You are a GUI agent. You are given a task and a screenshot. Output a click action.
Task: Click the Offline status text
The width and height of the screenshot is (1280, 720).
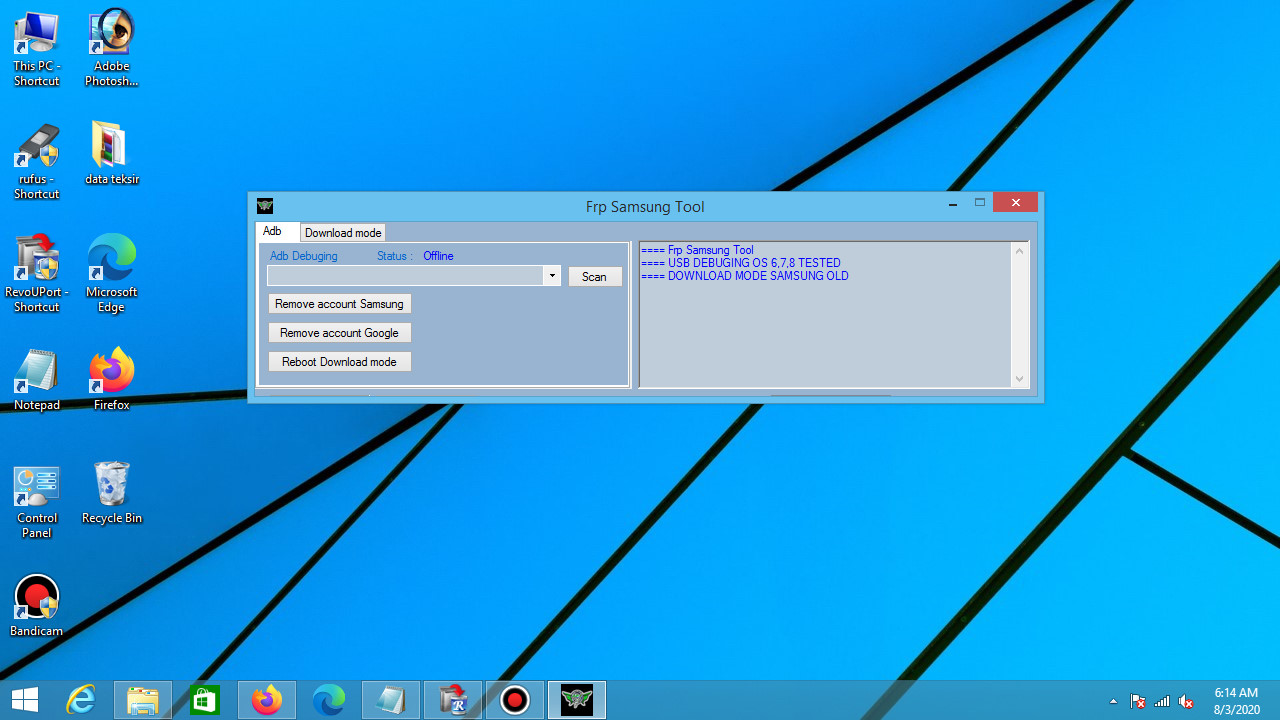click(438, 256)
